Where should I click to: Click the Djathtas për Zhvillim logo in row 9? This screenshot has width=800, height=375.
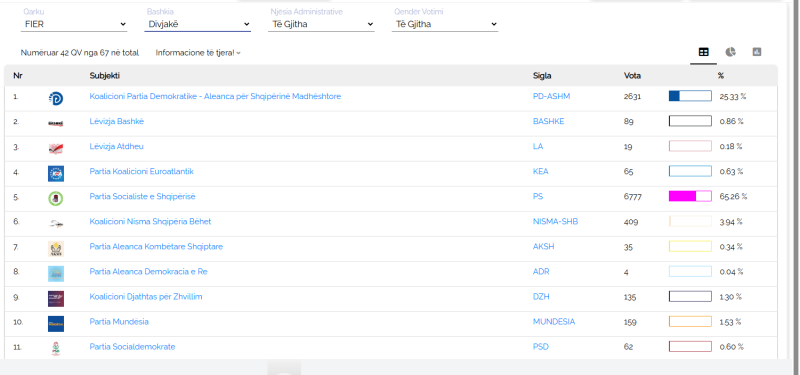click(56, 298)
